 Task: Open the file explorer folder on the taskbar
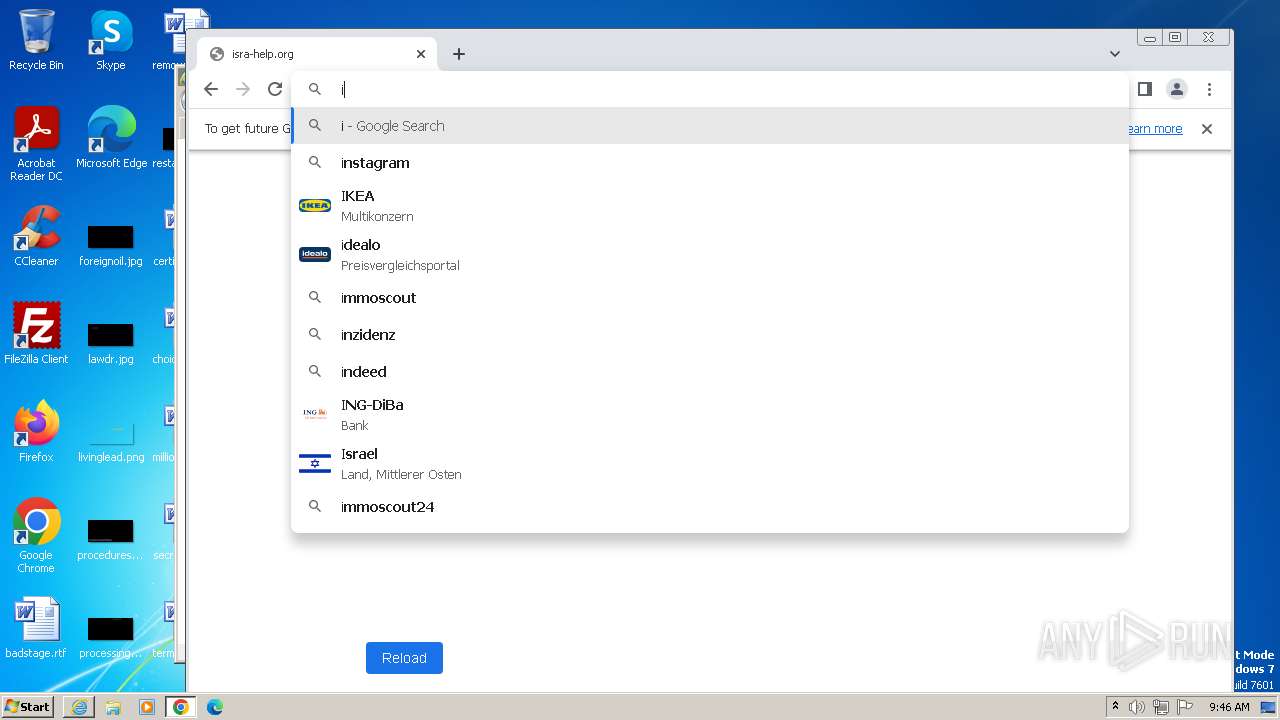click(113, 707)
